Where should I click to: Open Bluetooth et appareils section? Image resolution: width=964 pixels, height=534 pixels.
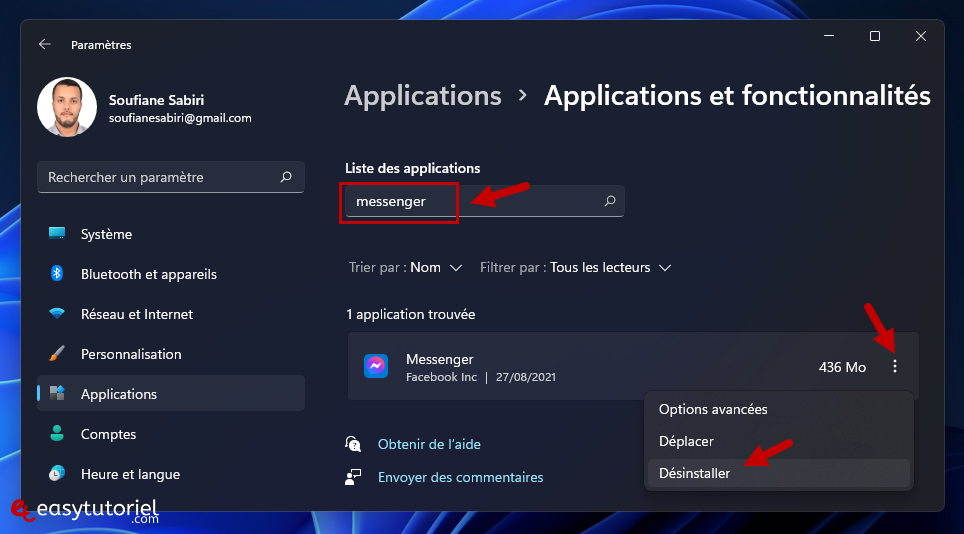click(x=171, y=274)
